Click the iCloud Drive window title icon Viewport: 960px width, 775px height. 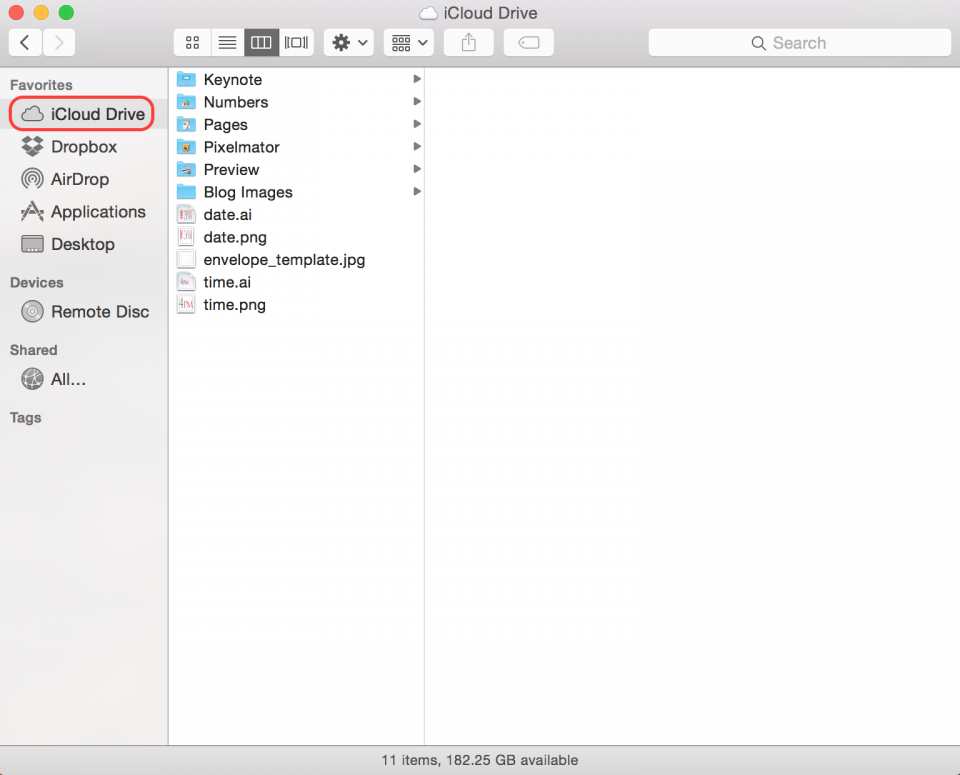[x=428, y=13]
